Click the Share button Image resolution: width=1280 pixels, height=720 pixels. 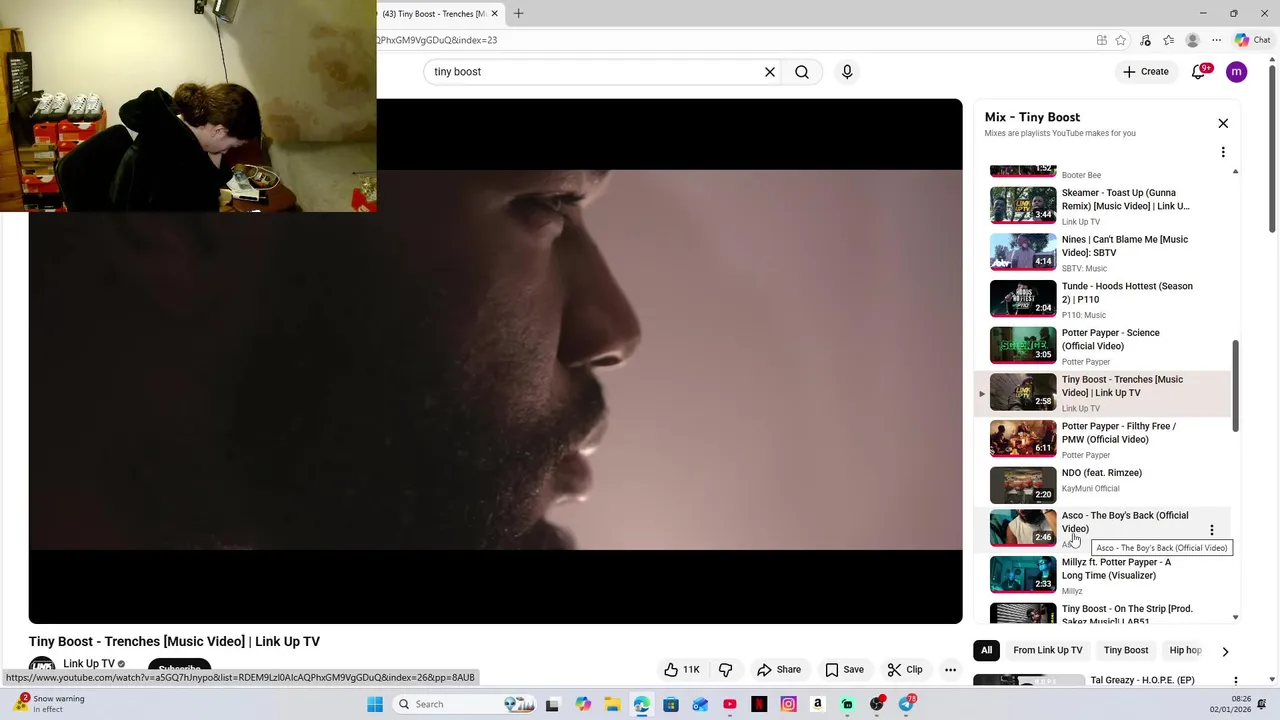pos(779,670)
